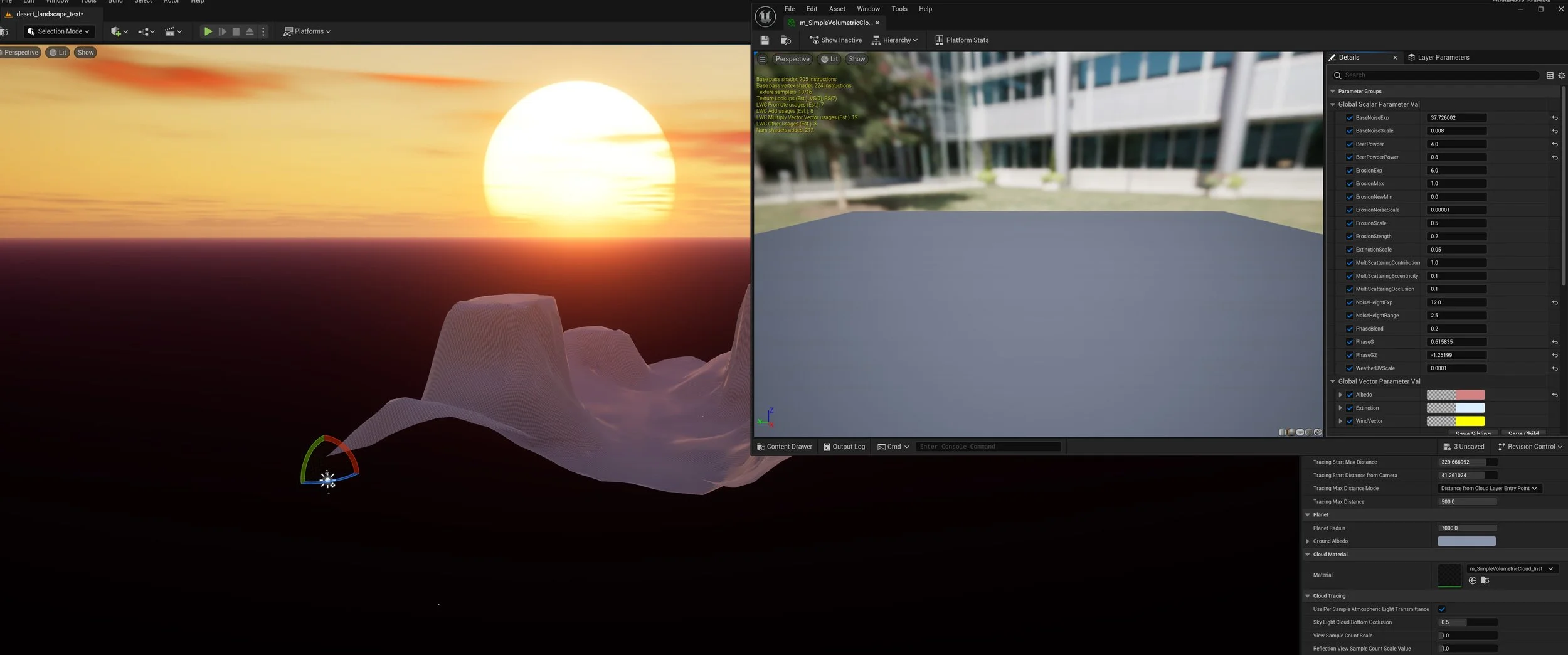
Task: Open Tracing Max Distance Mode dropdown
Action: click(x=1490, y=488)
